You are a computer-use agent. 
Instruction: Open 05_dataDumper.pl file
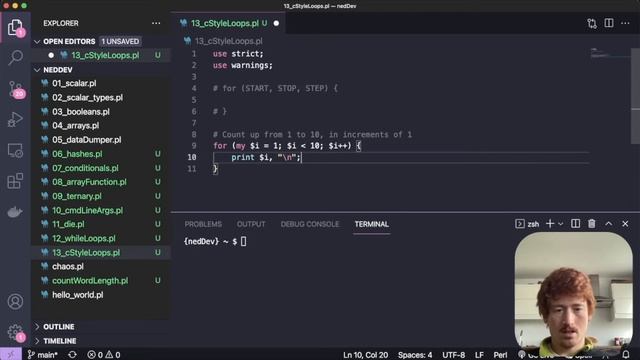(x=87, y=140)
